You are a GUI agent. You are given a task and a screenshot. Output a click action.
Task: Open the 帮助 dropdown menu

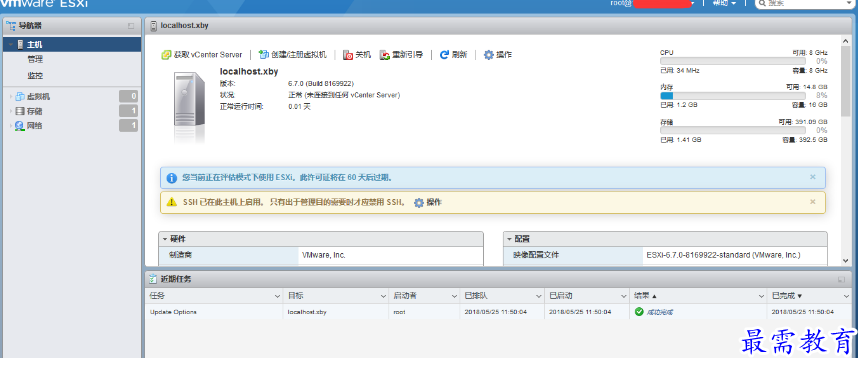pyautogui.click(x=724, y=3)
